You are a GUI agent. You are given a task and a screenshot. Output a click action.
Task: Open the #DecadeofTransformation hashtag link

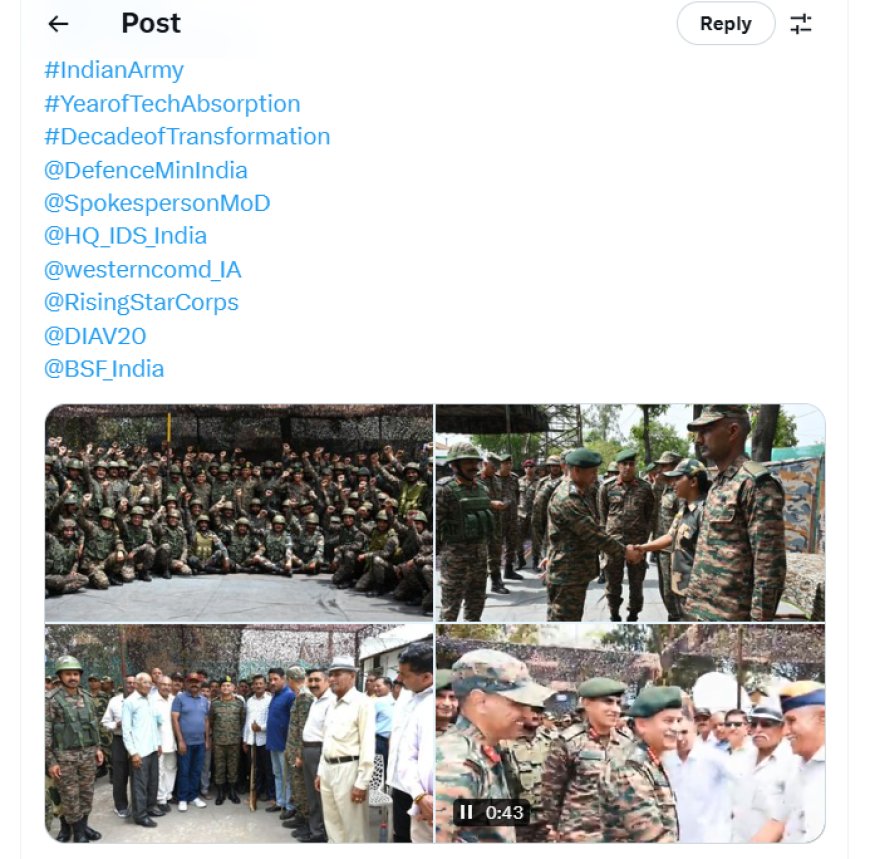(187, 137)
